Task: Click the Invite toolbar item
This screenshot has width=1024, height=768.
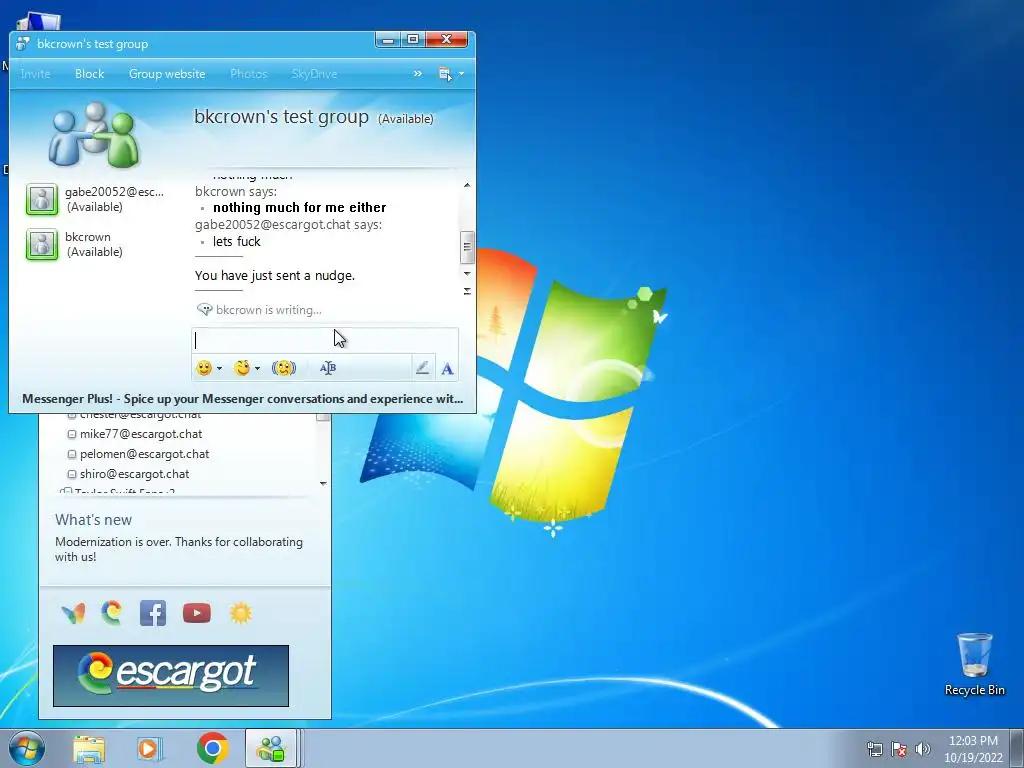Action: click(35, 74)
